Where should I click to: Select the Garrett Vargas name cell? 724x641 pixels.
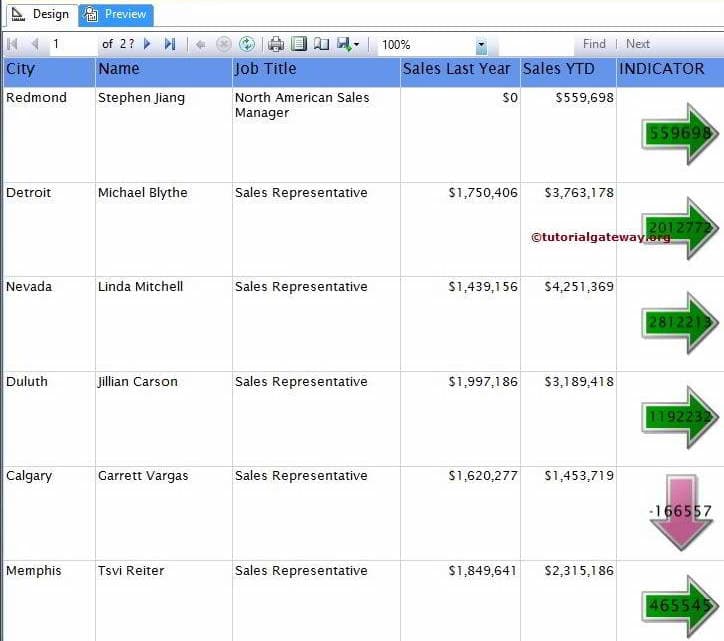tap(163, 513)
